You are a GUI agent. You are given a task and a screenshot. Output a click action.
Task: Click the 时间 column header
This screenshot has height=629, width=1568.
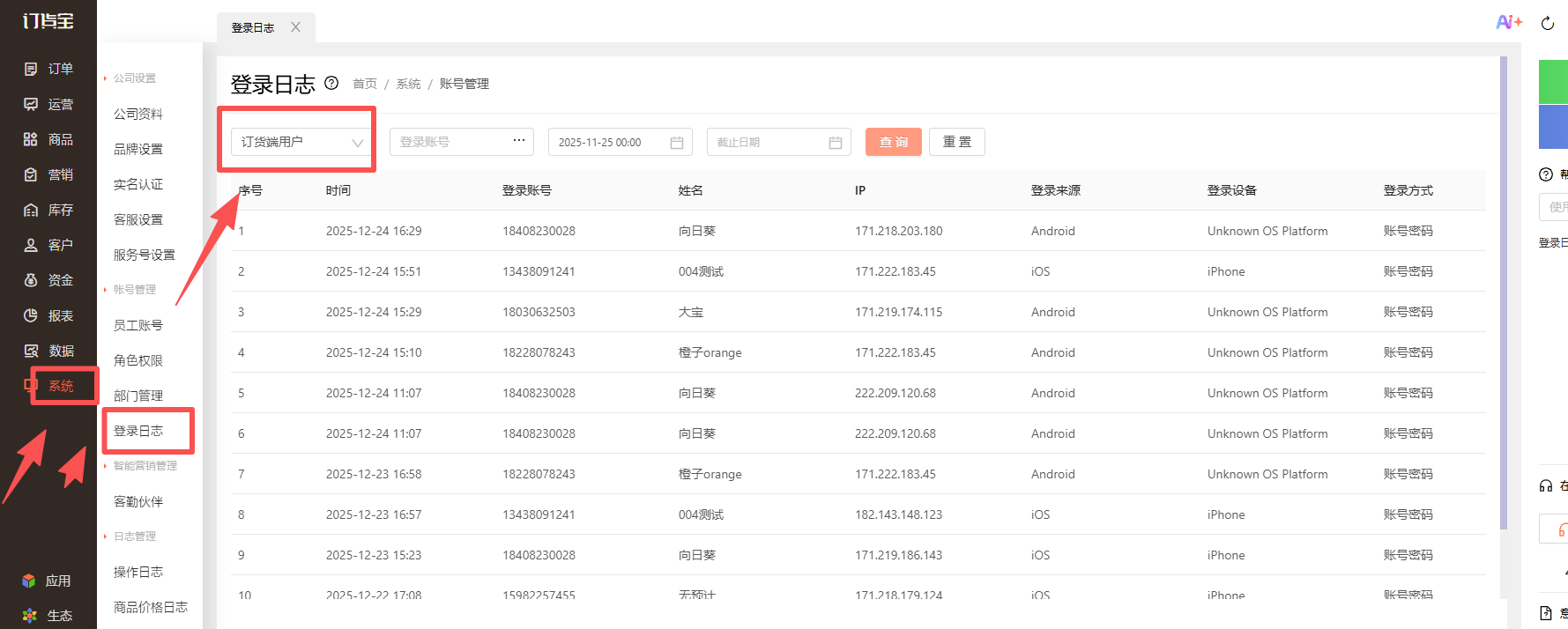[338, 190]
